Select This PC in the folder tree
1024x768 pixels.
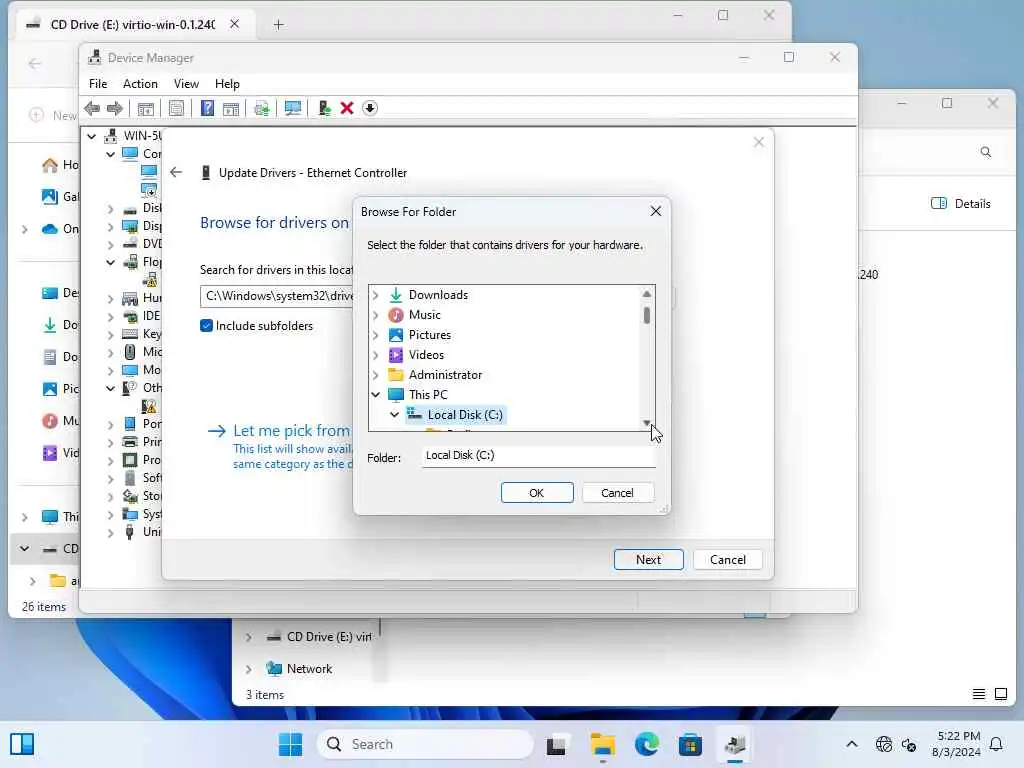tap(428, 394)
